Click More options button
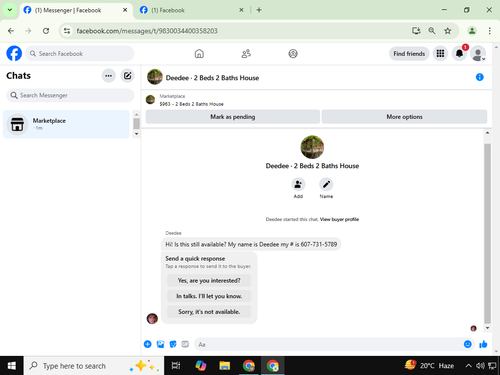The image size is (500, 375). 404,117
